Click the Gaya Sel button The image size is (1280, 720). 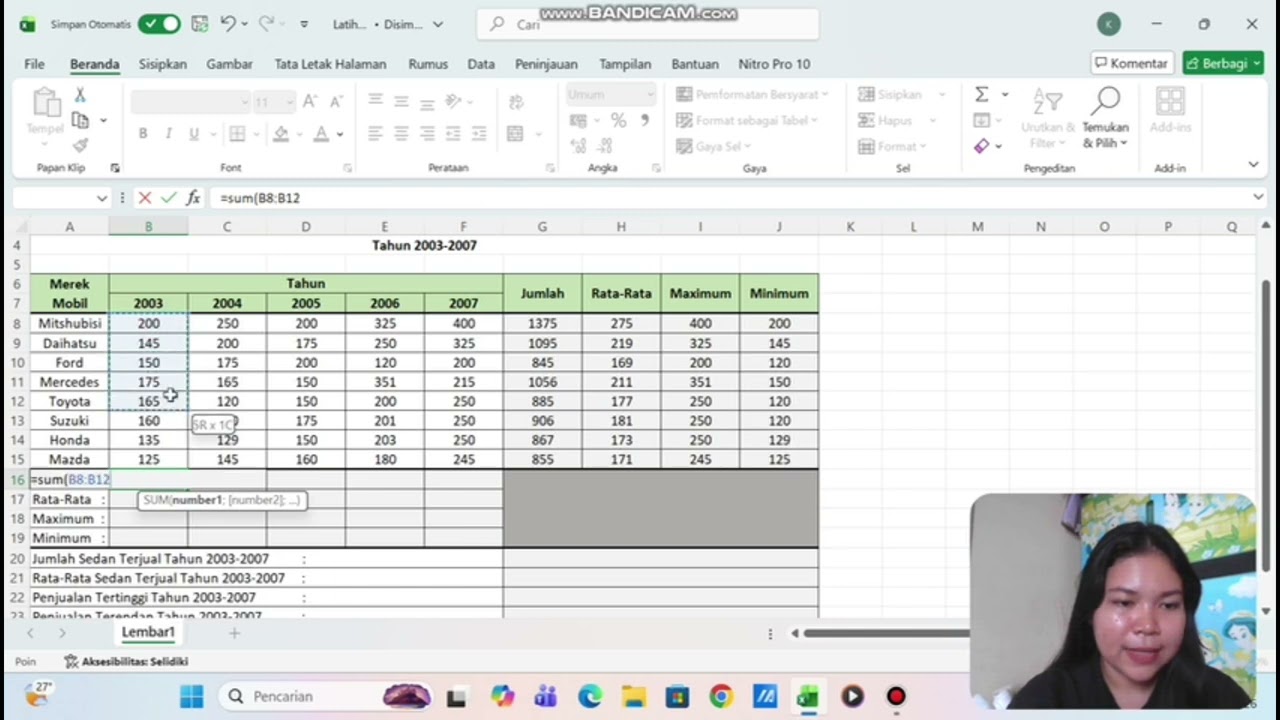(x=712, y=146)
